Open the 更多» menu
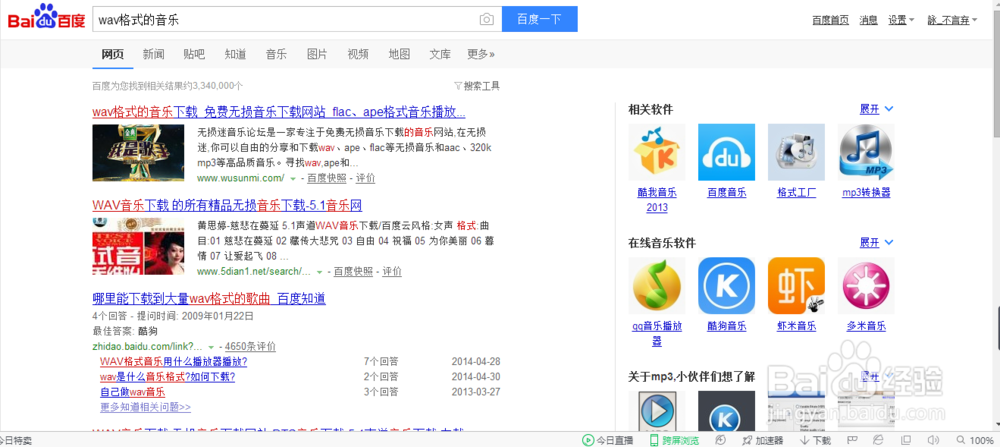This screenshot has width=1000, height=447. (481, 54)
